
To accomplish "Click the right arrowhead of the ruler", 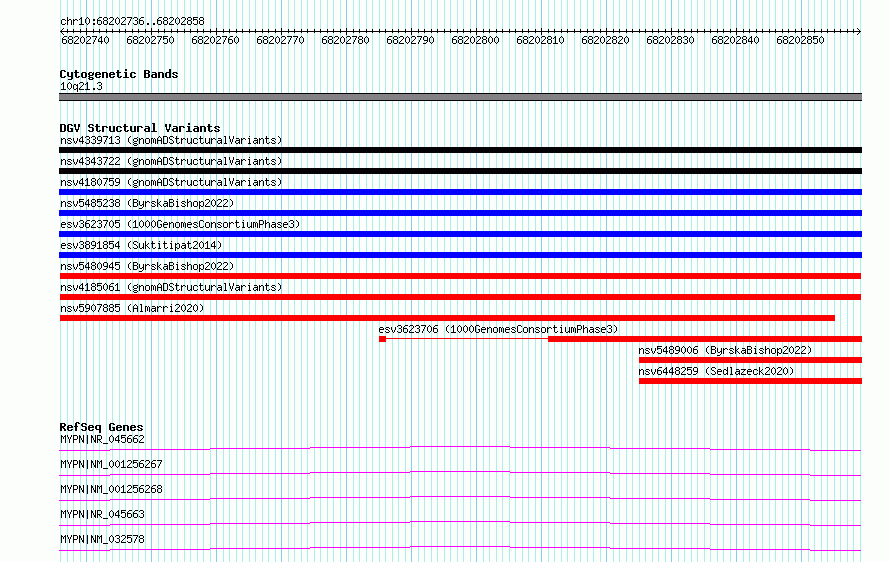I will [858, 31].
